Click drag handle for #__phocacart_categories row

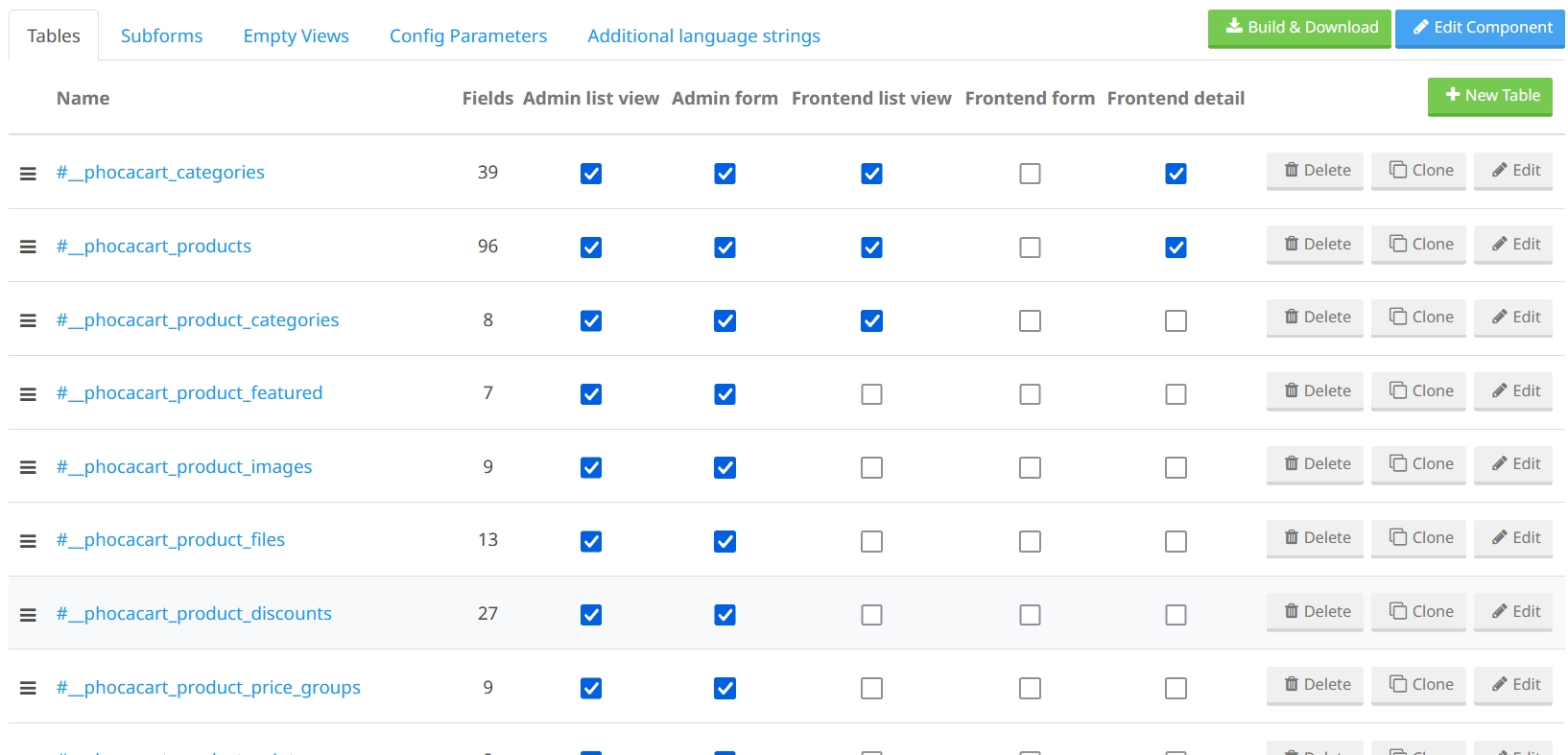click(x=28, y=174)
